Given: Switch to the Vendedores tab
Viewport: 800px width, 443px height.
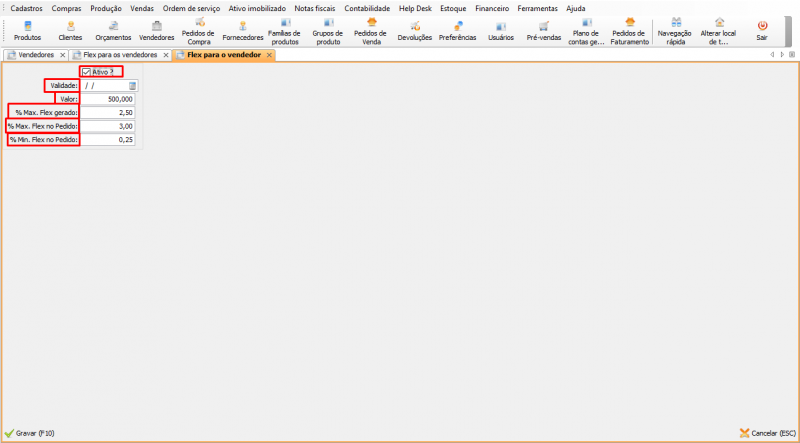Looking at the screenshot, I should coord(36,55).
